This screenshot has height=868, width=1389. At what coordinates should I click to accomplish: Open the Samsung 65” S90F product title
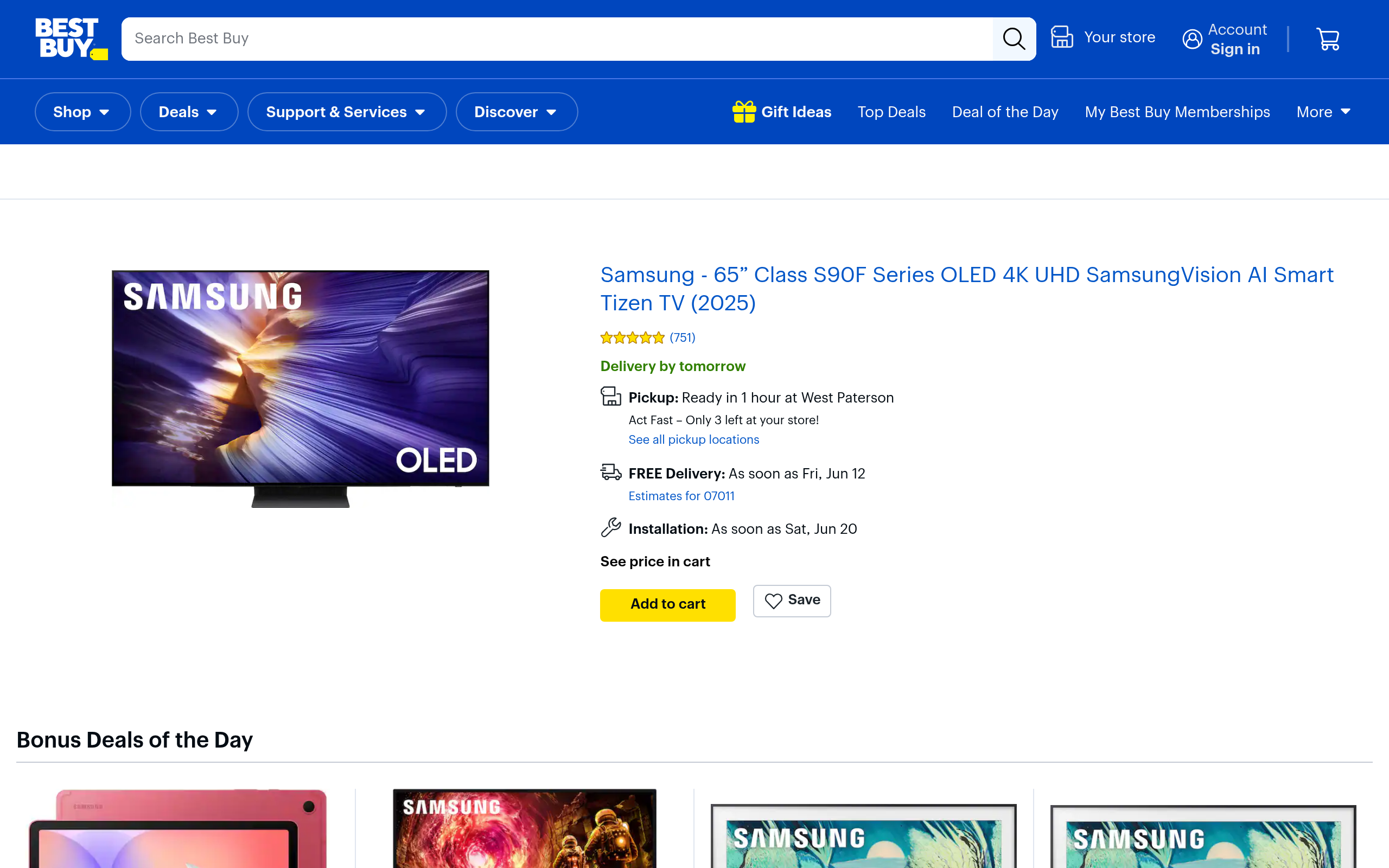pos(966,289)
